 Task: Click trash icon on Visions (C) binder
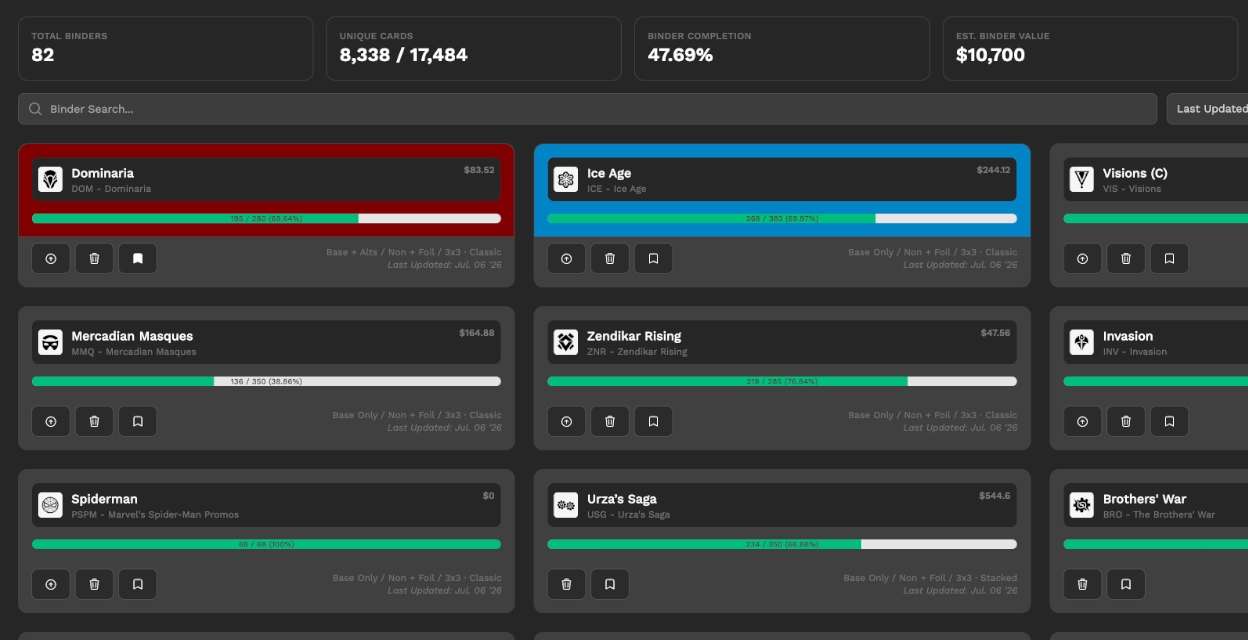(x=1126, y=259)
